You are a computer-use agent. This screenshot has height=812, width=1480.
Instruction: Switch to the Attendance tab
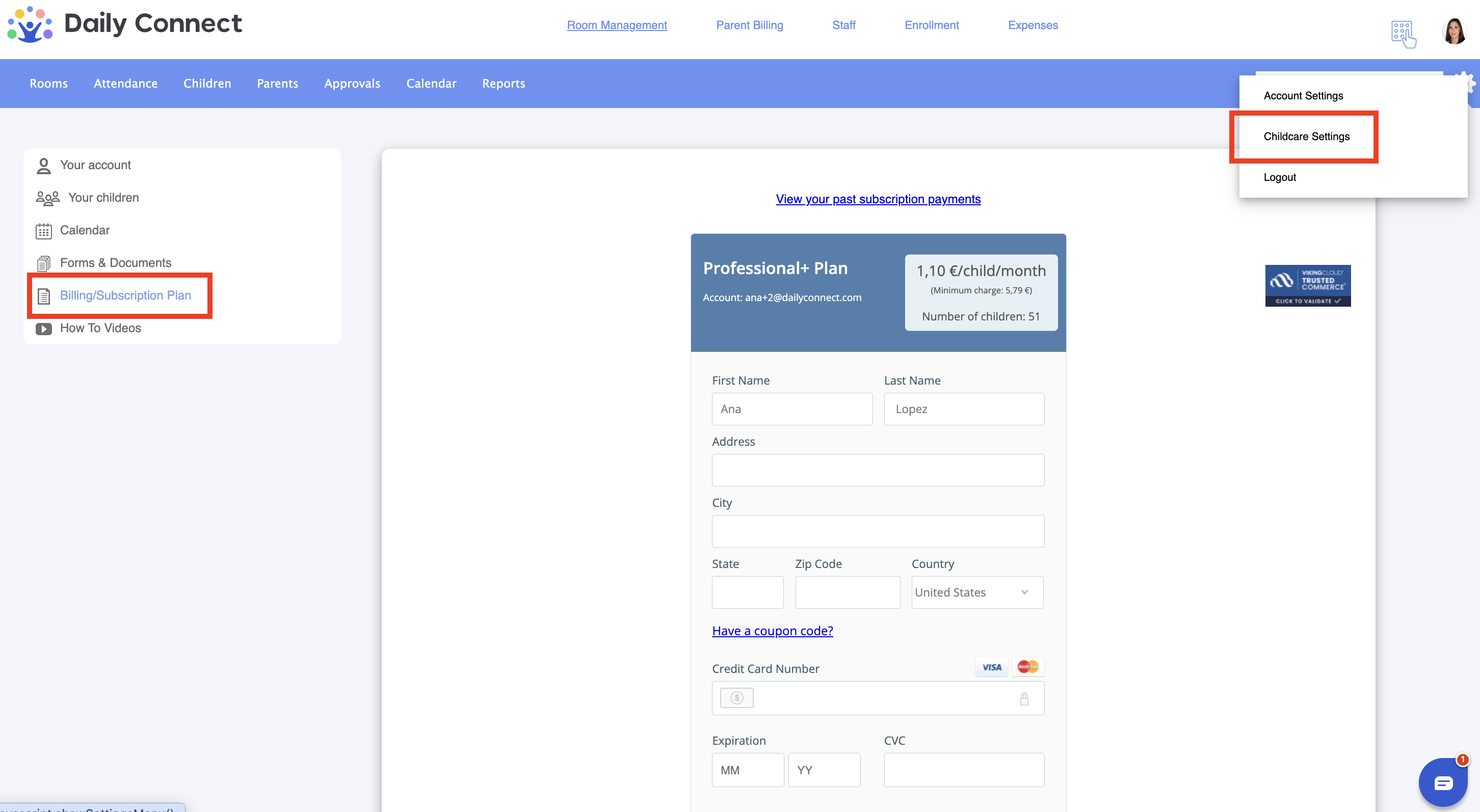point(125,83)
